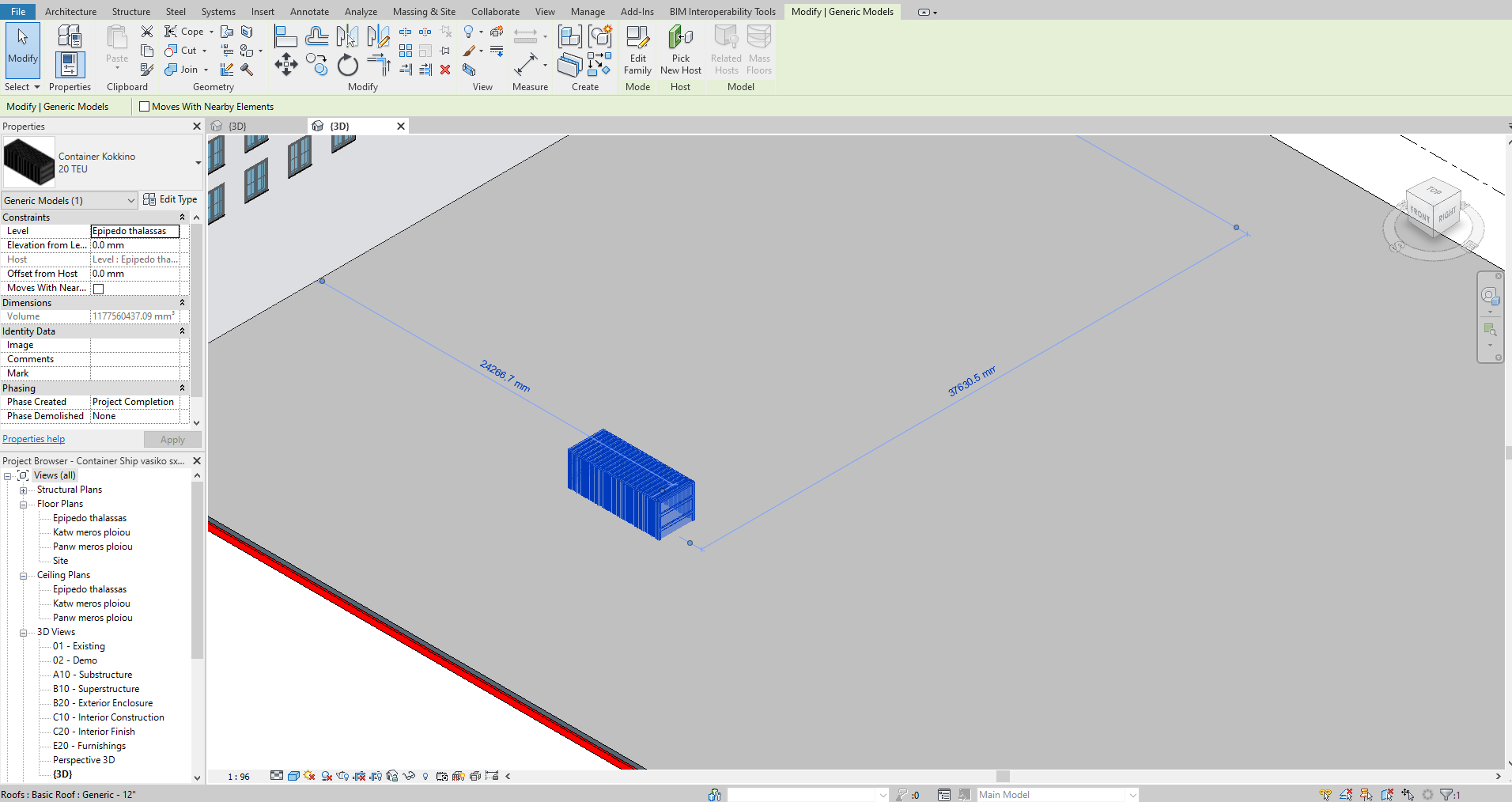Edit the Elevation from Level value field
This screenshot has width=1512, height=802.
point(134,244)
